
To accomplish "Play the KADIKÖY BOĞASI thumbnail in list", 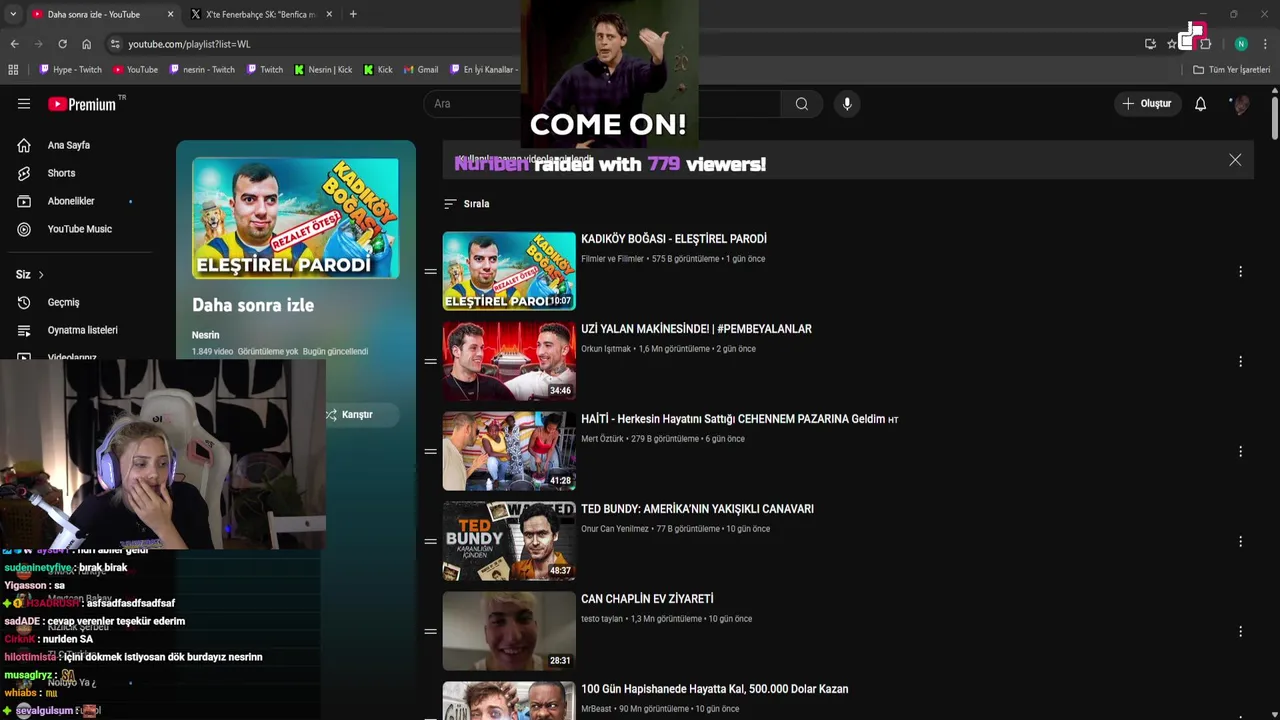I will [x=509, y=271].
